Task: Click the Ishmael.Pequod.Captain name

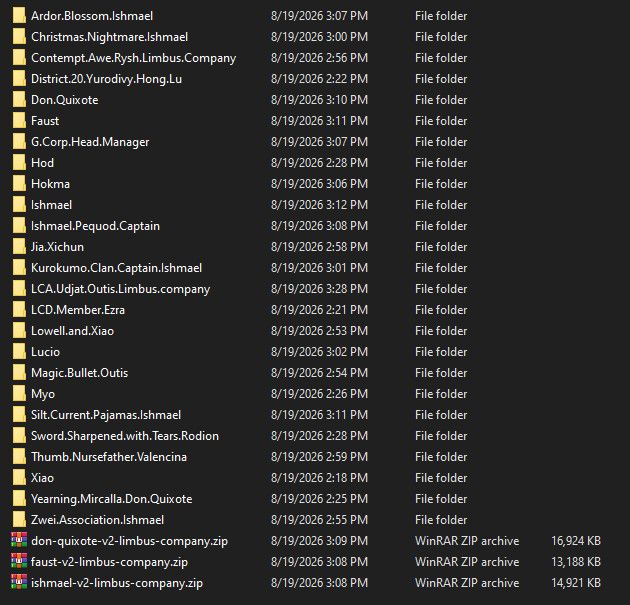Action: click(x=95, y=226)
